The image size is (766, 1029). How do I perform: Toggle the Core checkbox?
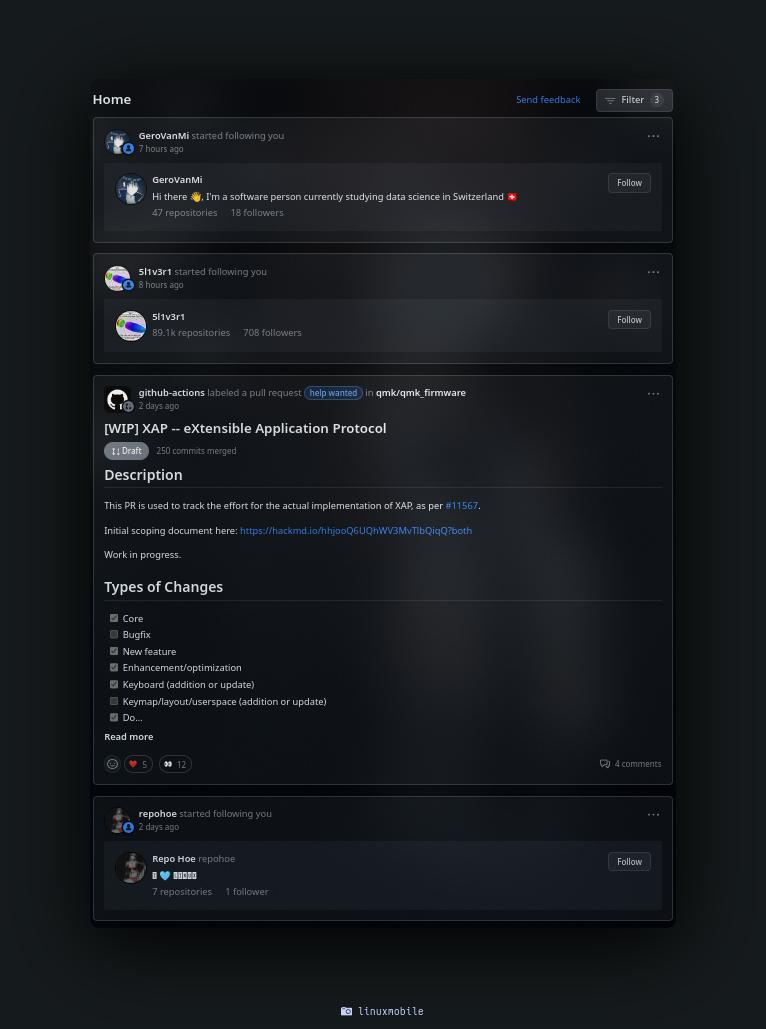click(114, 618)
